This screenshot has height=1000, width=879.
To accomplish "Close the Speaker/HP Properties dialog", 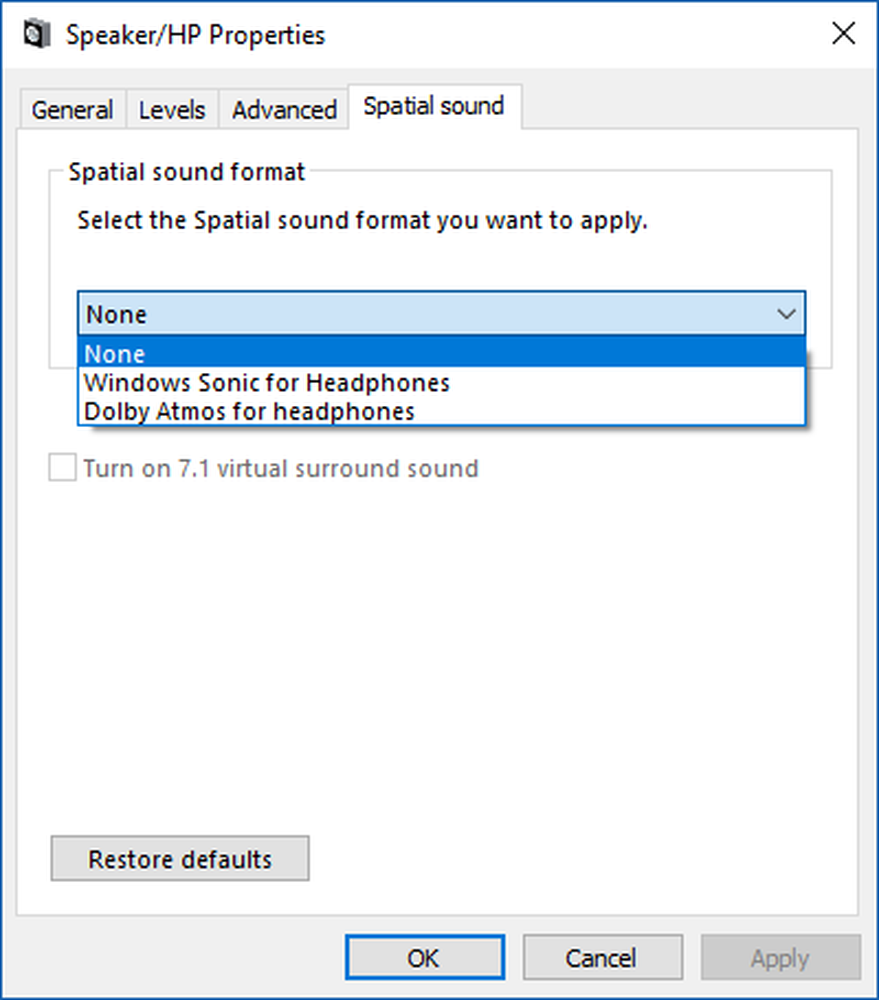I will point(843,33).
